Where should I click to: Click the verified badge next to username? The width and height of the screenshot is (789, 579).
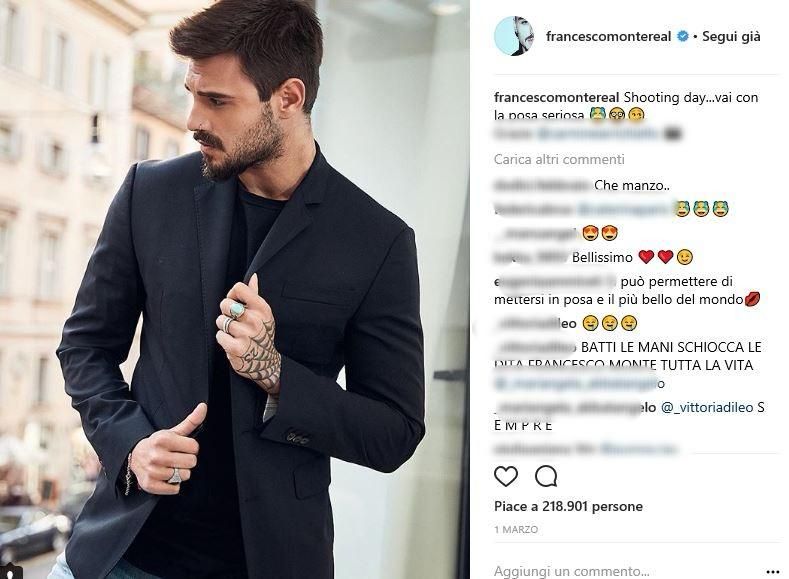pyautogui.click(x=682, y=36)
